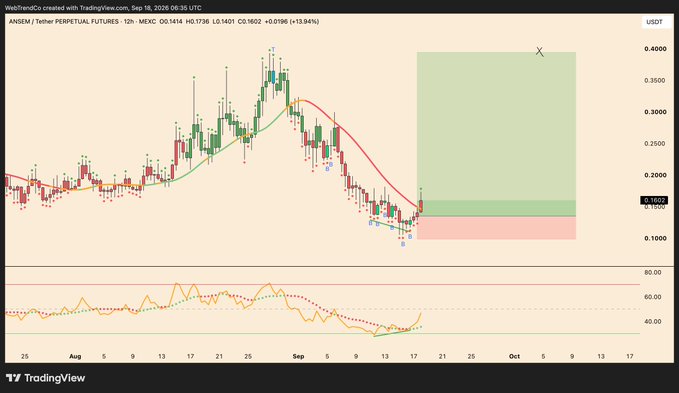Click the change value +0.0196 (+13.94%)

(x=292, y=21)
